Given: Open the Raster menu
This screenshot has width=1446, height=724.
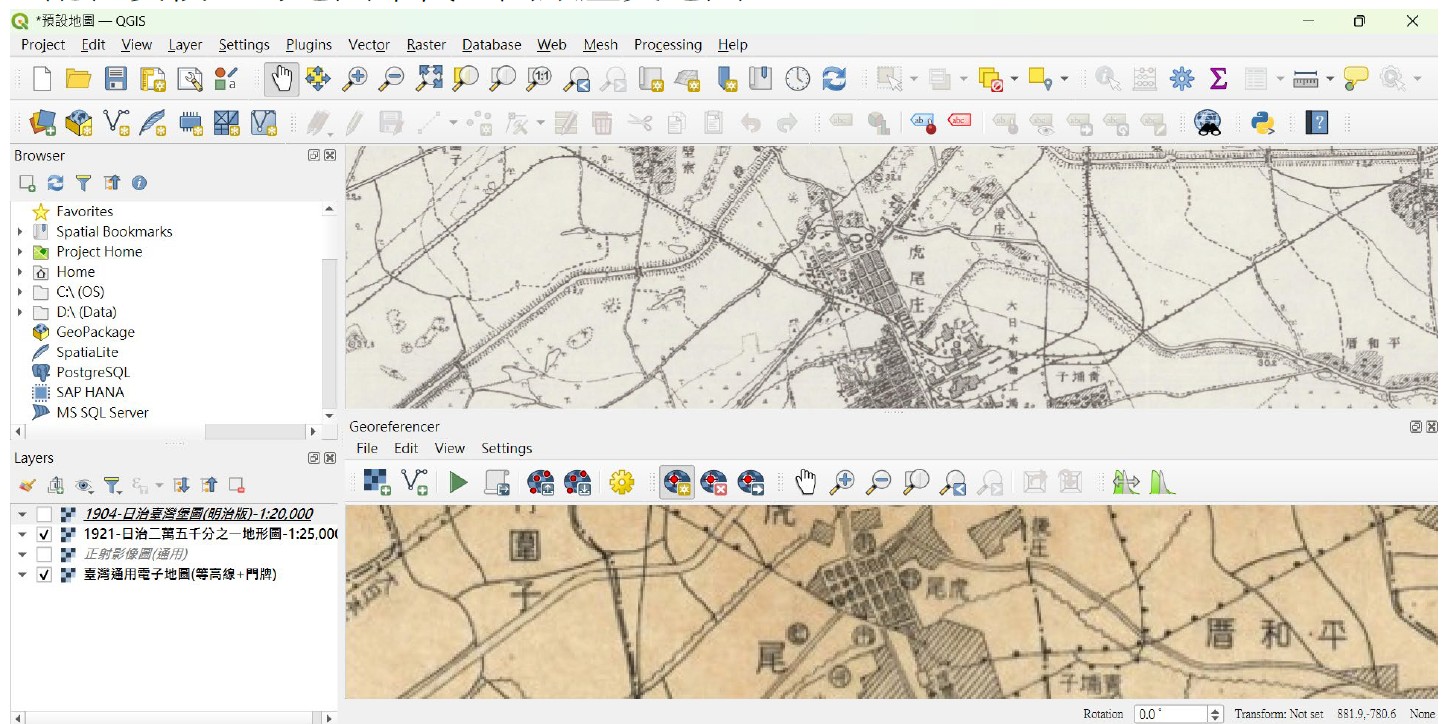Looking at the screenshot, I should click(x=426, y=44).
